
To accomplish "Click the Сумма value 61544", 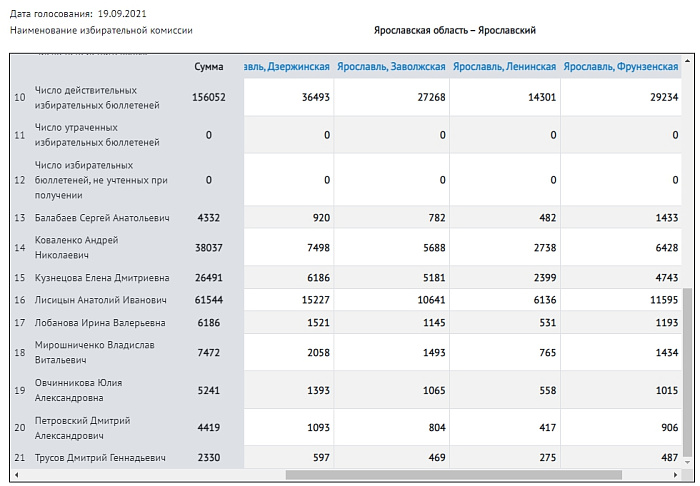I will (208, 300).
